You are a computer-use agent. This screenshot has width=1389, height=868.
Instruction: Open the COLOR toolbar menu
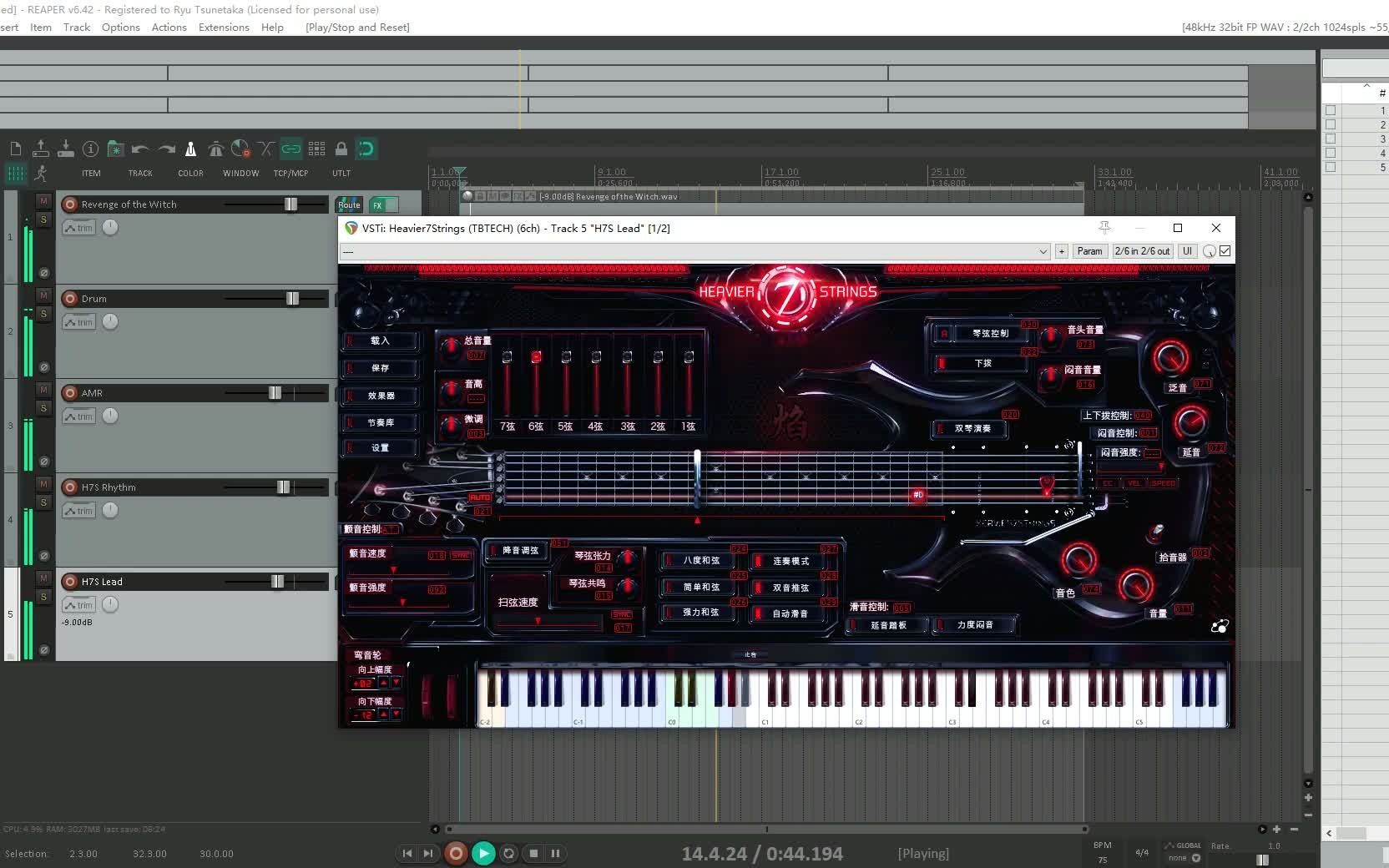(x=190, y=174)
